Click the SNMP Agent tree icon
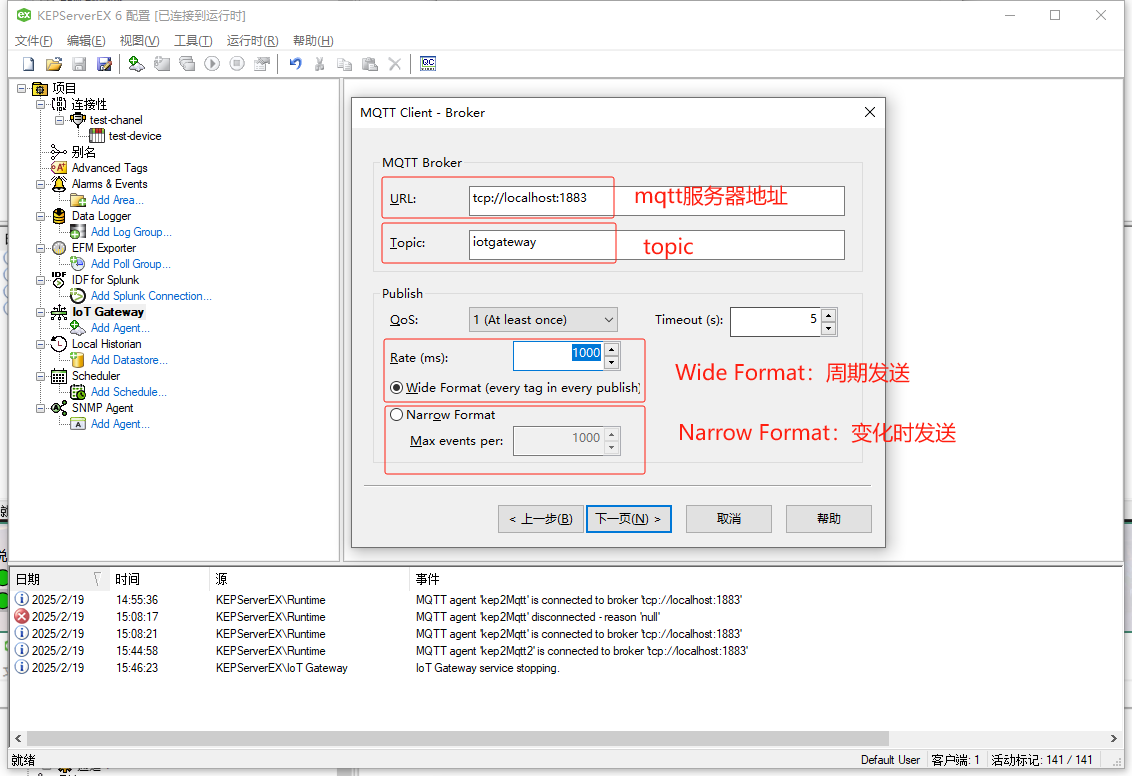Screen dimensions: 1132x776 pyautogui.click(x=59, y=408)
